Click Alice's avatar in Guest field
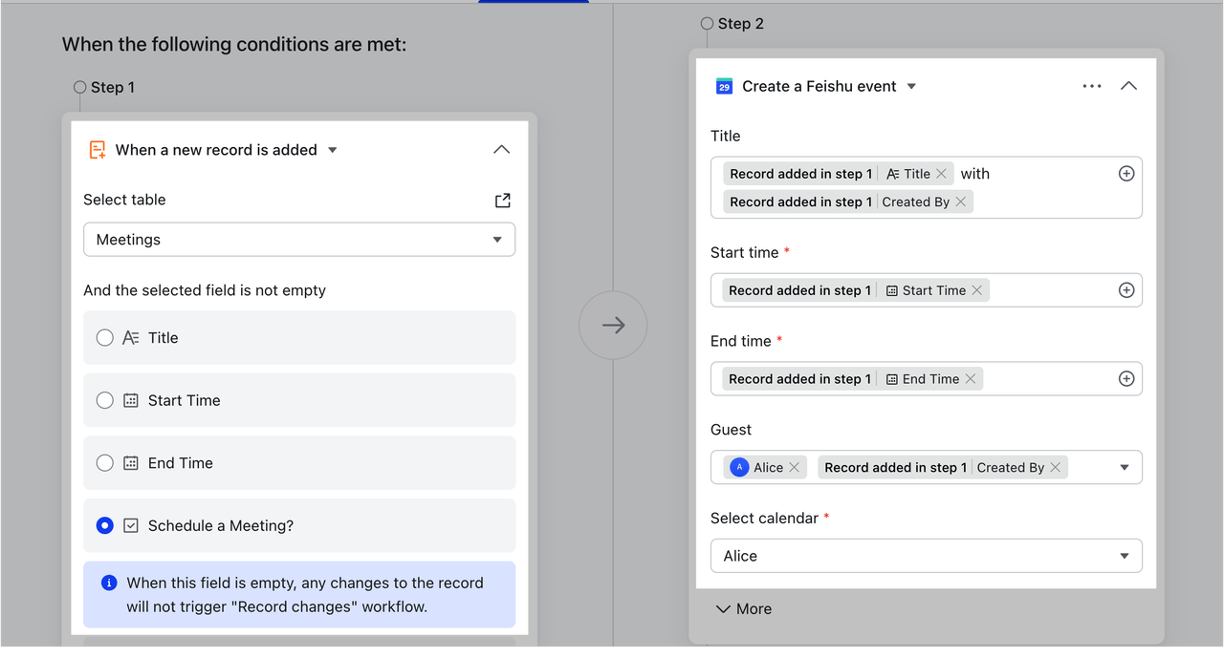The height and width of the screenshot is (648, 1224). click(739, 468)
